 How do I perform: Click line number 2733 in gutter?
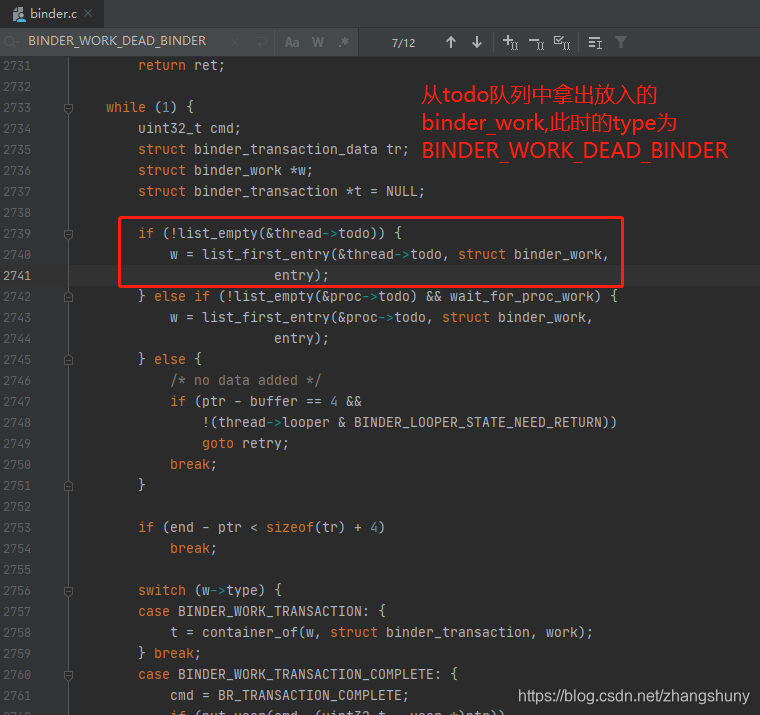[x=17, y=108]
